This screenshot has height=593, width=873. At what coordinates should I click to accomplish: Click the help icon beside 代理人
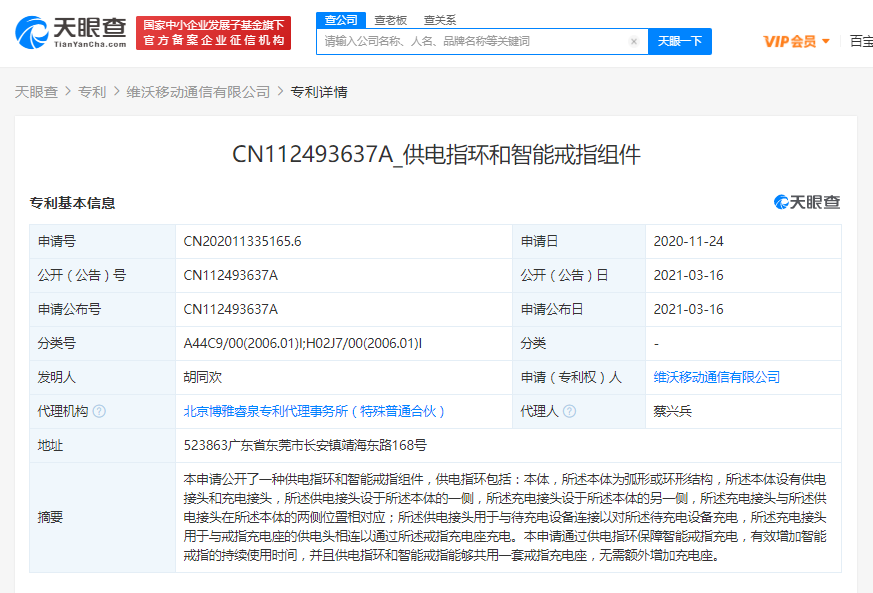(569, 411)
